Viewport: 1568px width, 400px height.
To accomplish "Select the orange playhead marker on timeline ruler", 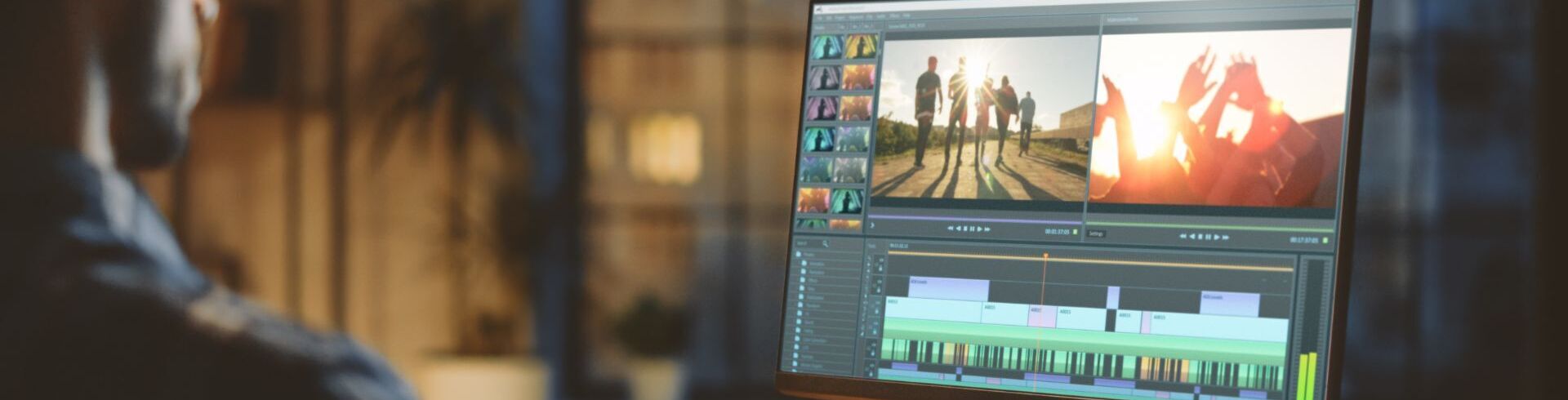I will [x=1045, y=256].
